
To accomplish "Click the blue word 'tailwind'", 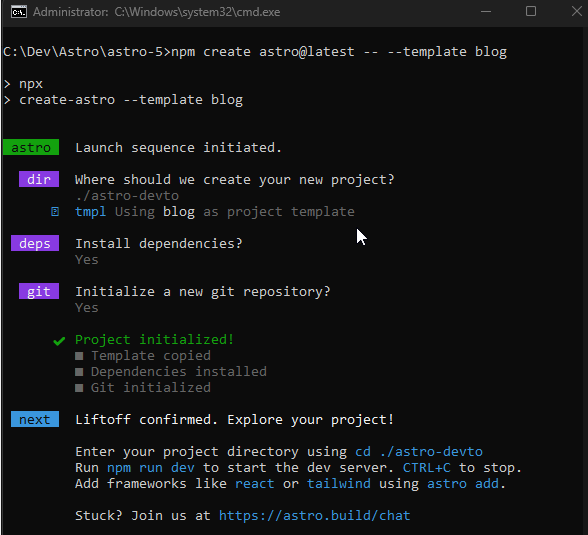I will (339, 484).
